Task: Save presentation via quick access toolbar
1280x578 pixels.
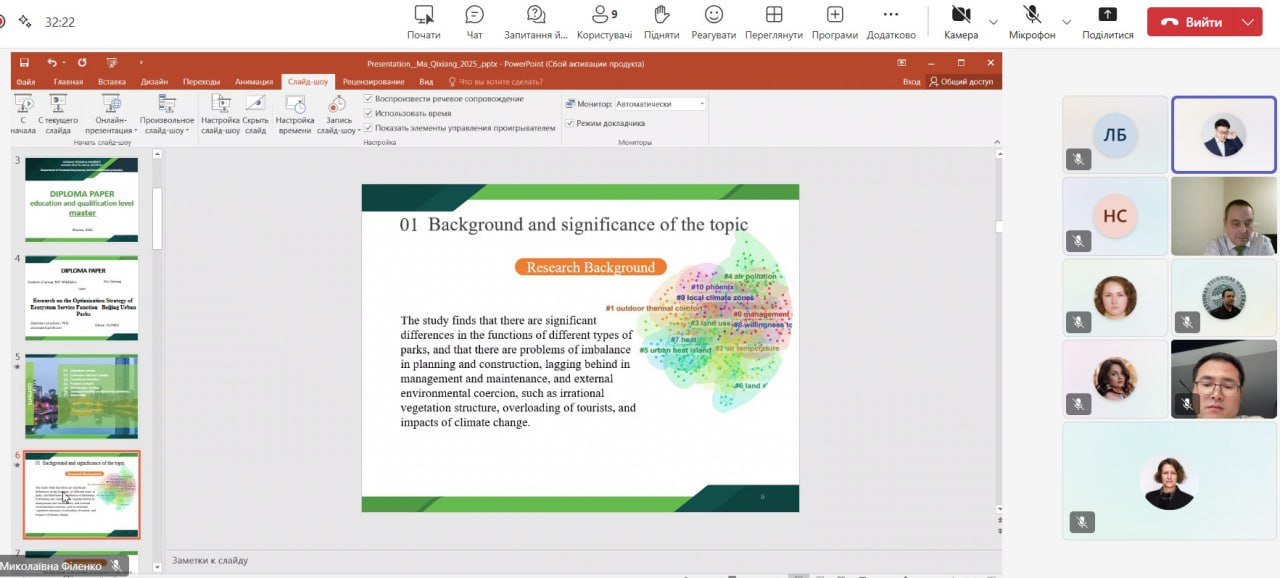Action: [x=24, y=63]
